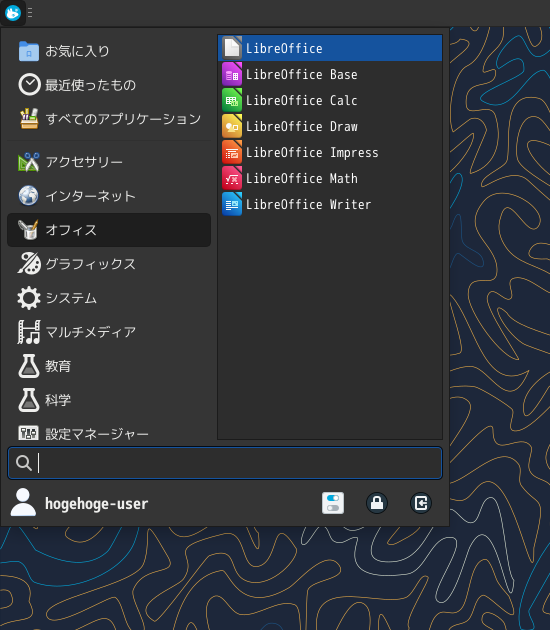The image size is (550, 630).
Task: Click the hogehoge-user profile name
Action: click(x=96, y=503)
